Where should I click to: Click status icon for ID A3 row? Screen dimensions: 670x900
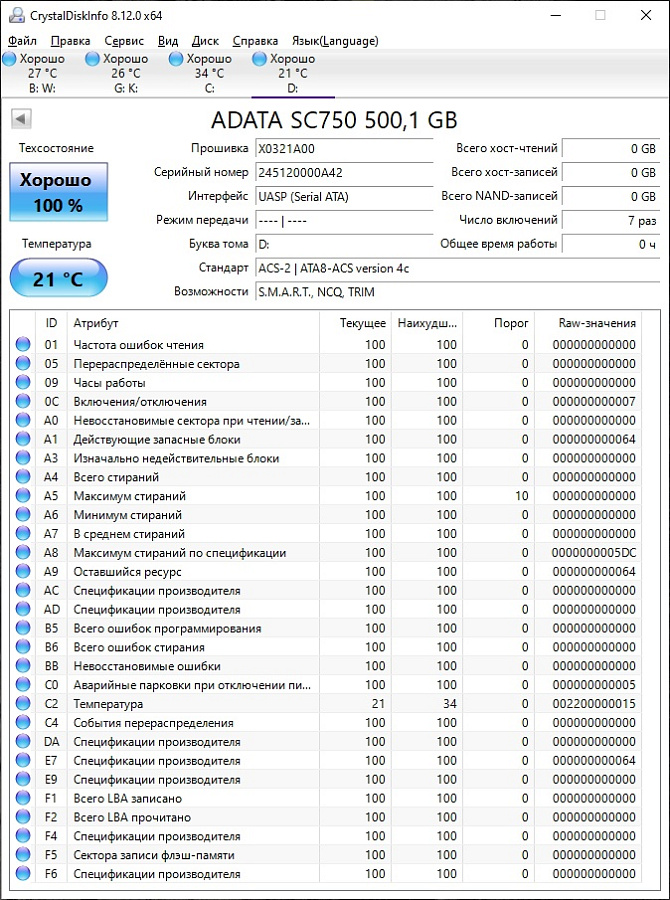click(23, 458)
